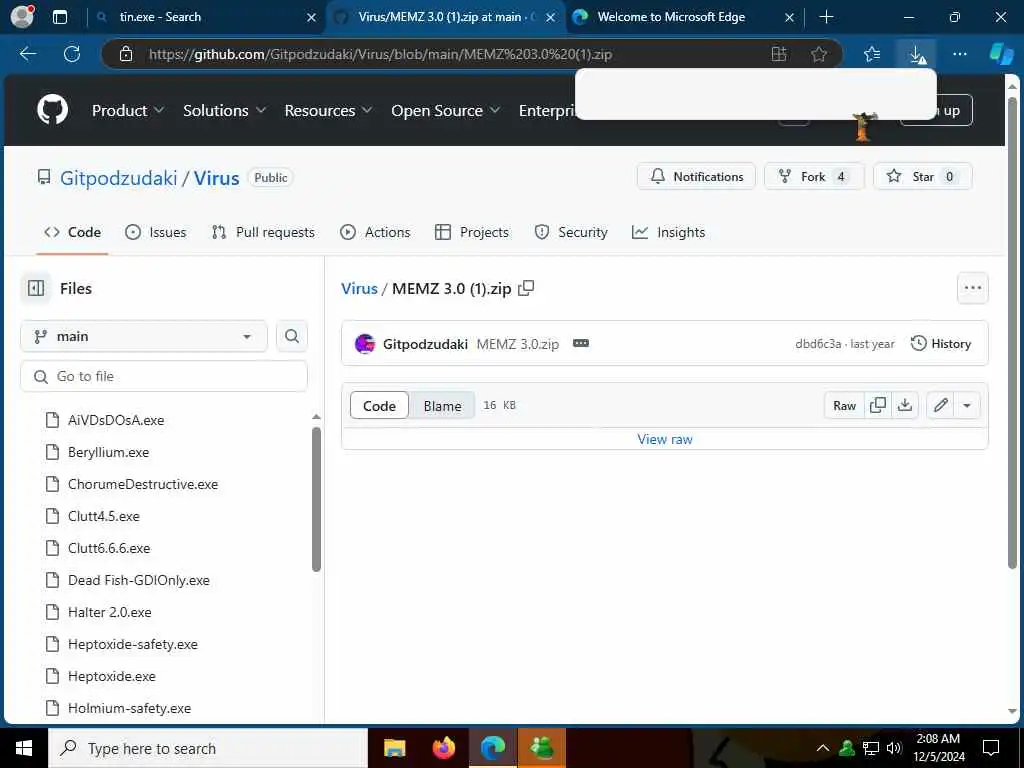This screenshot has height=768, width=1024.
Task: Expand Open Source dropdown menu
Action: tap(445, 110)
